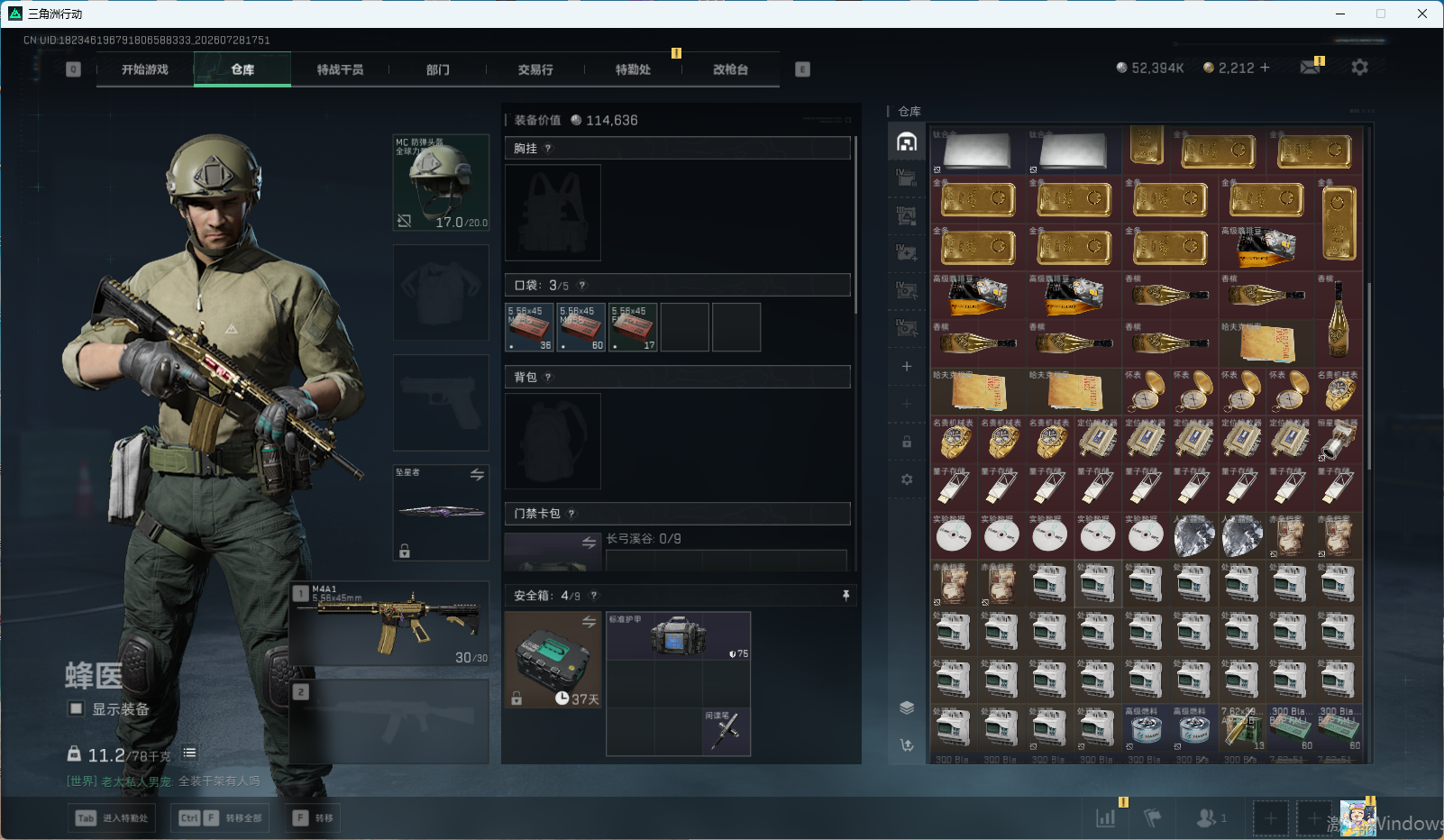Click the 进入特勤处 button

pos(112,818)
